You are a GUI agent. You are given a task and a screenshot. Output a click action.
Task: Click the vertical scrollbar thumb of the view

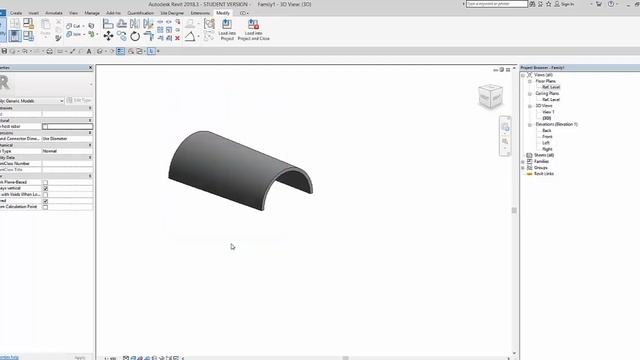pos(514,210)
